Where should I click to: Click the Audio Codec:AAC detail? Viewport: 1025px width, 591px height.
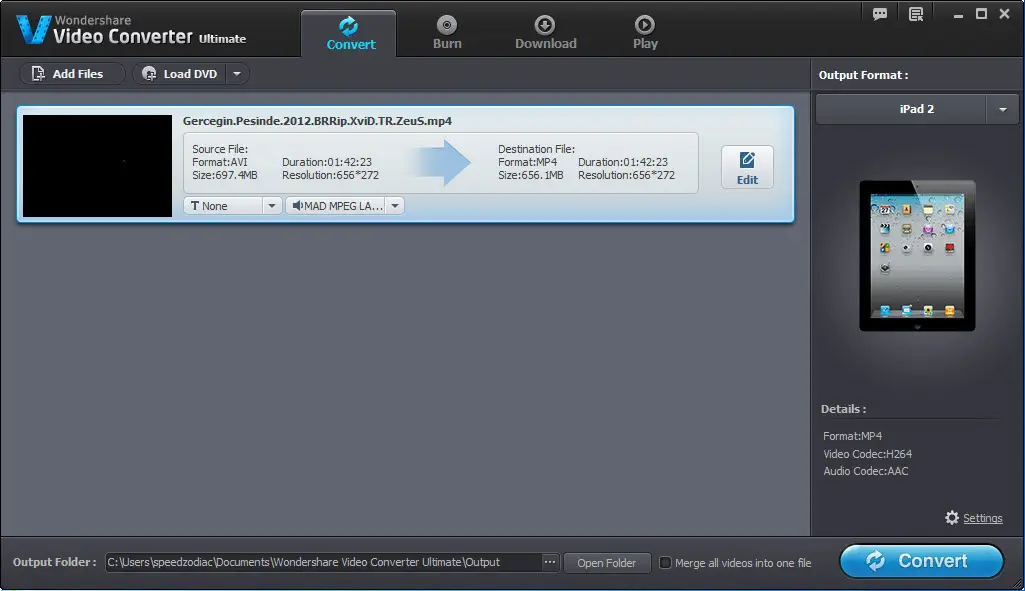click(x=865, y=471)
